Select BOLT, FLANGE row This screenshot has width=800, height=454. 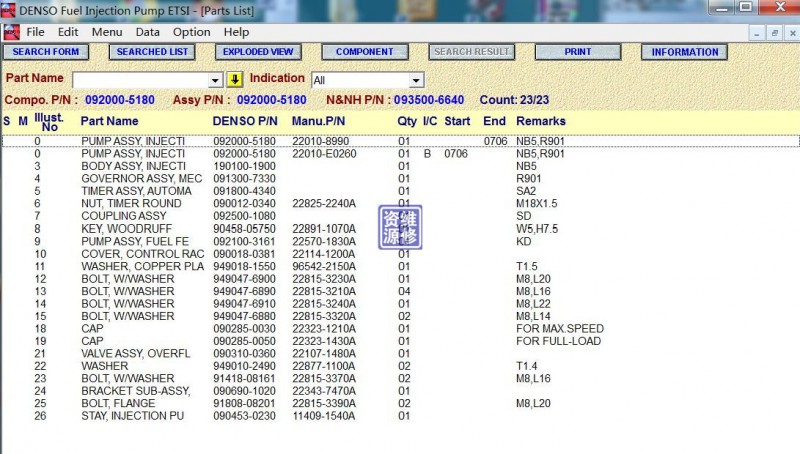(401, 403)
